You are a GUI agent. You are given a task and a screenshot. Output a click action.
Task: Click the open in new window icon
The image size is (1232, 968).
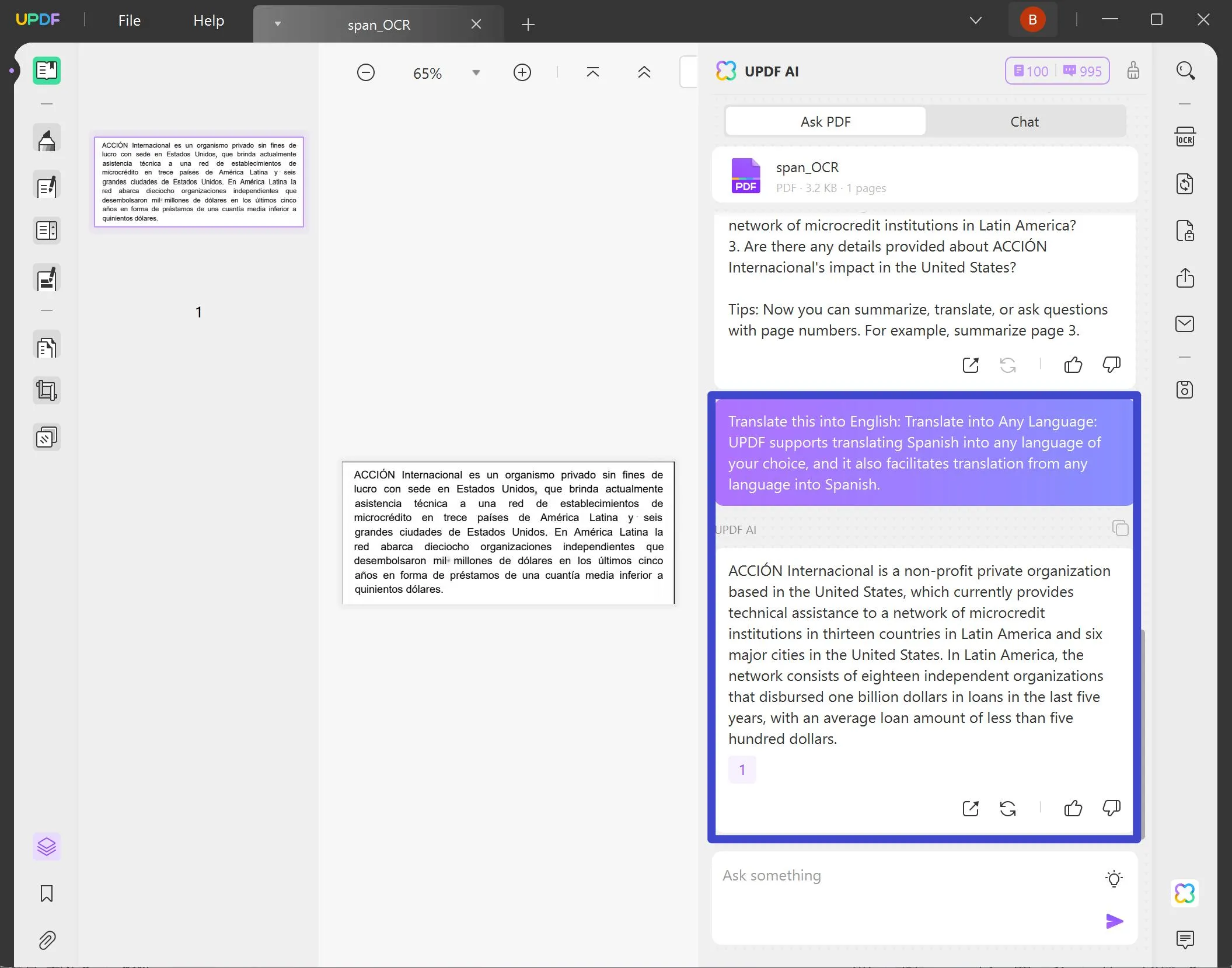click(x=969, y=808)
